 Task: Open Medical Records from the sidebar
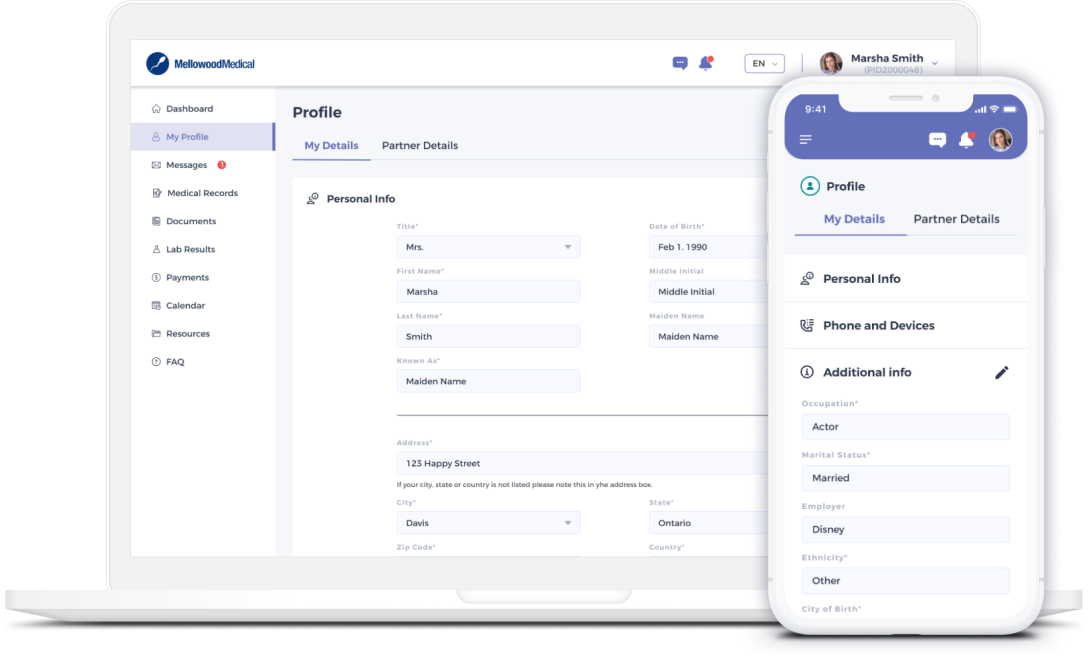coord(202,193)
